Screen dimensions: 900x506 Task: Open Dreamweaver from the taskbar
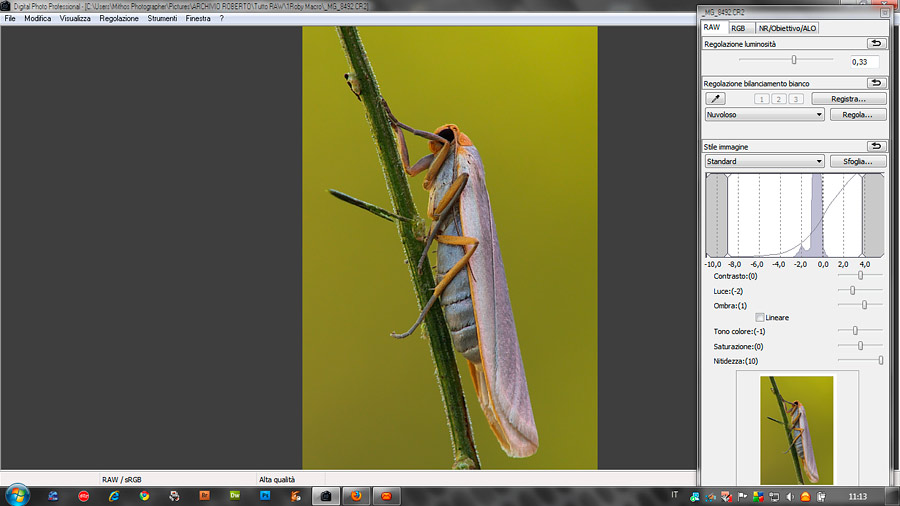pos(235,496)
